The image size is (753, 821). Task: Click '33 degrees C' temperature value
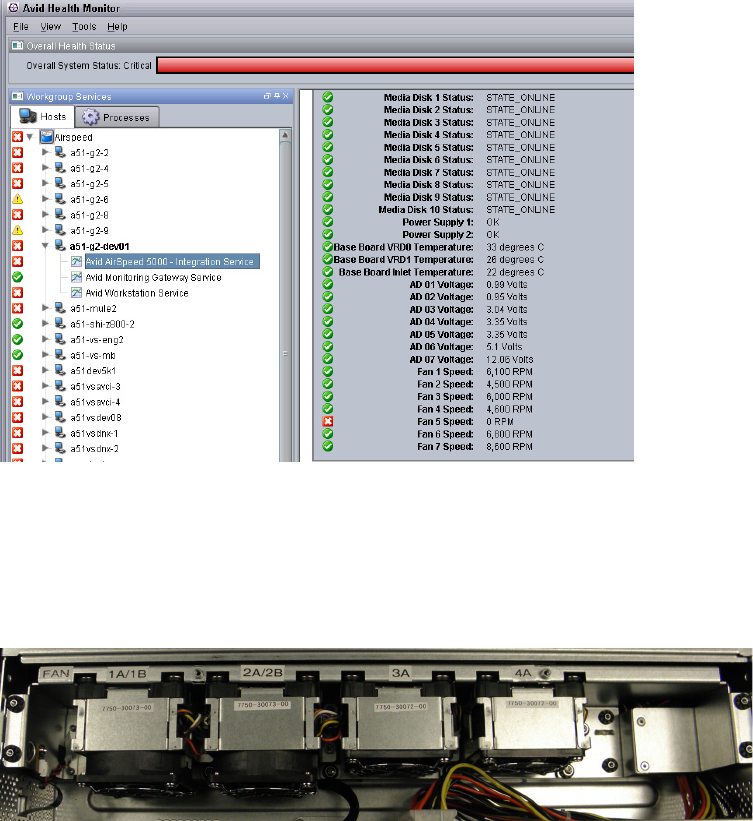pos(515,247)
